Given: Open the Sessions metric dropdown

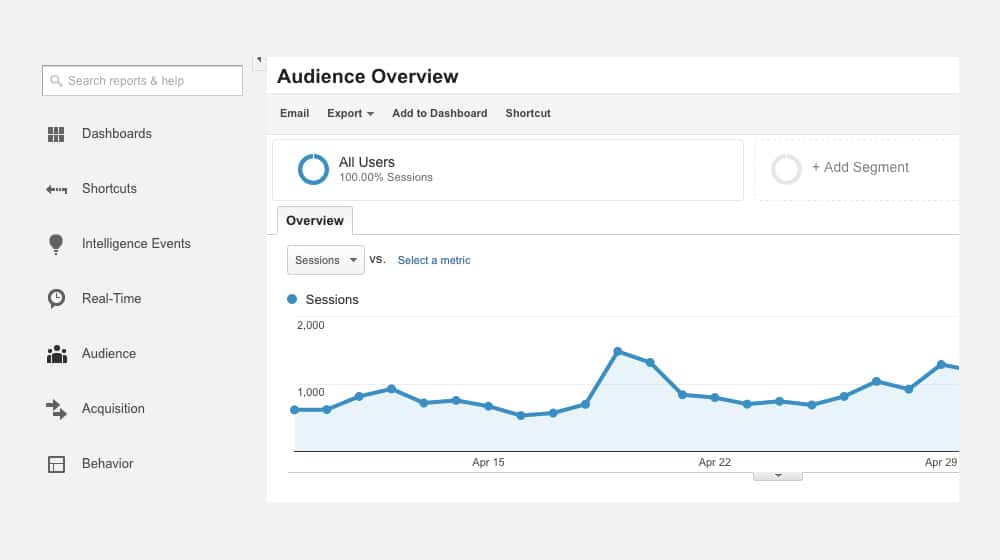Looking at the screenshot, I should click(x=326, y=260).
